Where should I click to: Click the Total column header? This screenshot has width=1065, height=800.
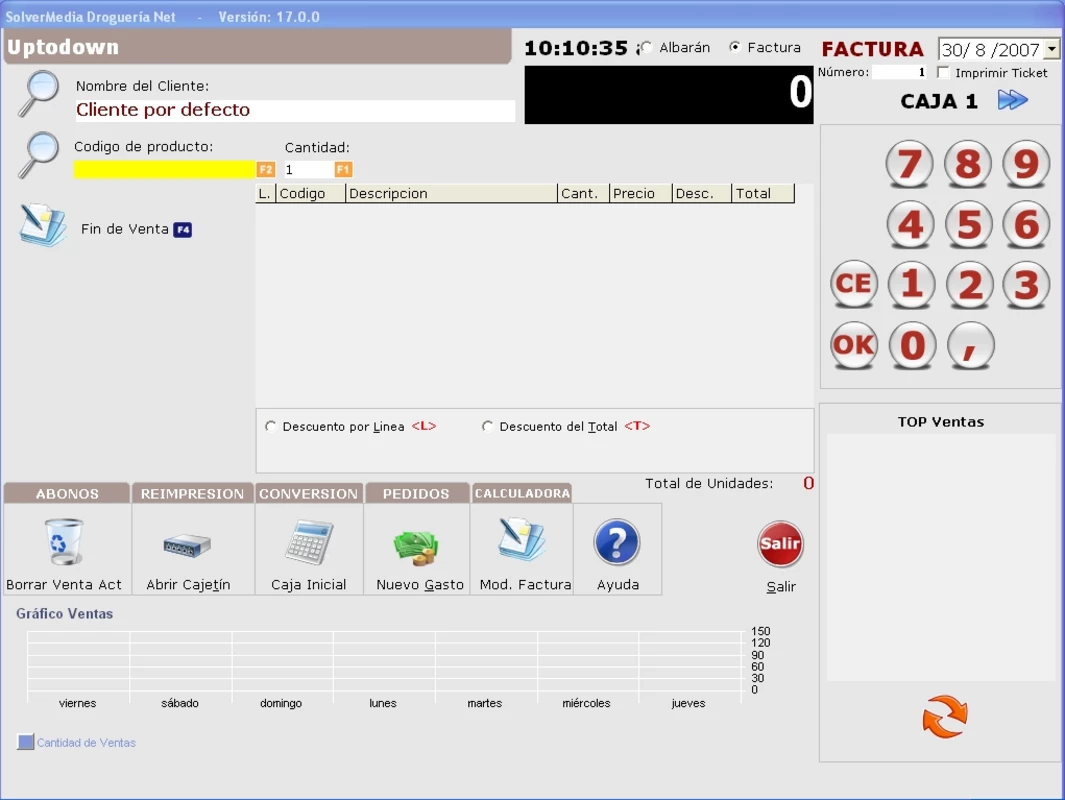[763, 194]
